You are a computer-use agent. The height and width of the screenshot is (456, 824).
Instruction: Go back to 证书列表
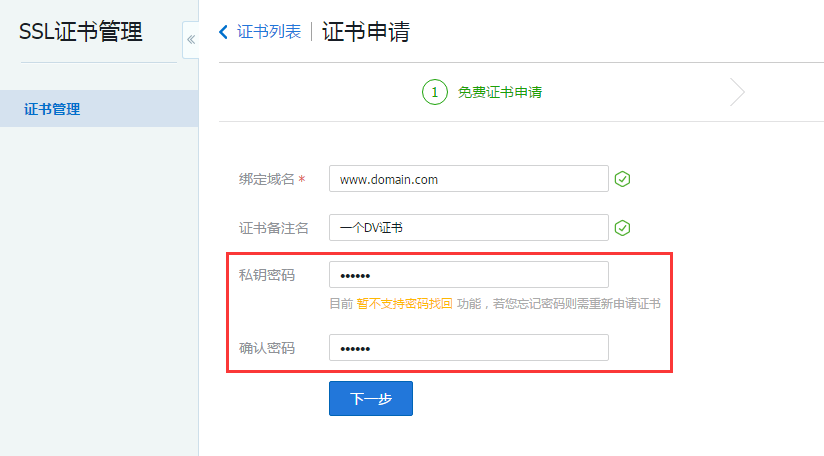pyautogui.click(x=268, y=32)
